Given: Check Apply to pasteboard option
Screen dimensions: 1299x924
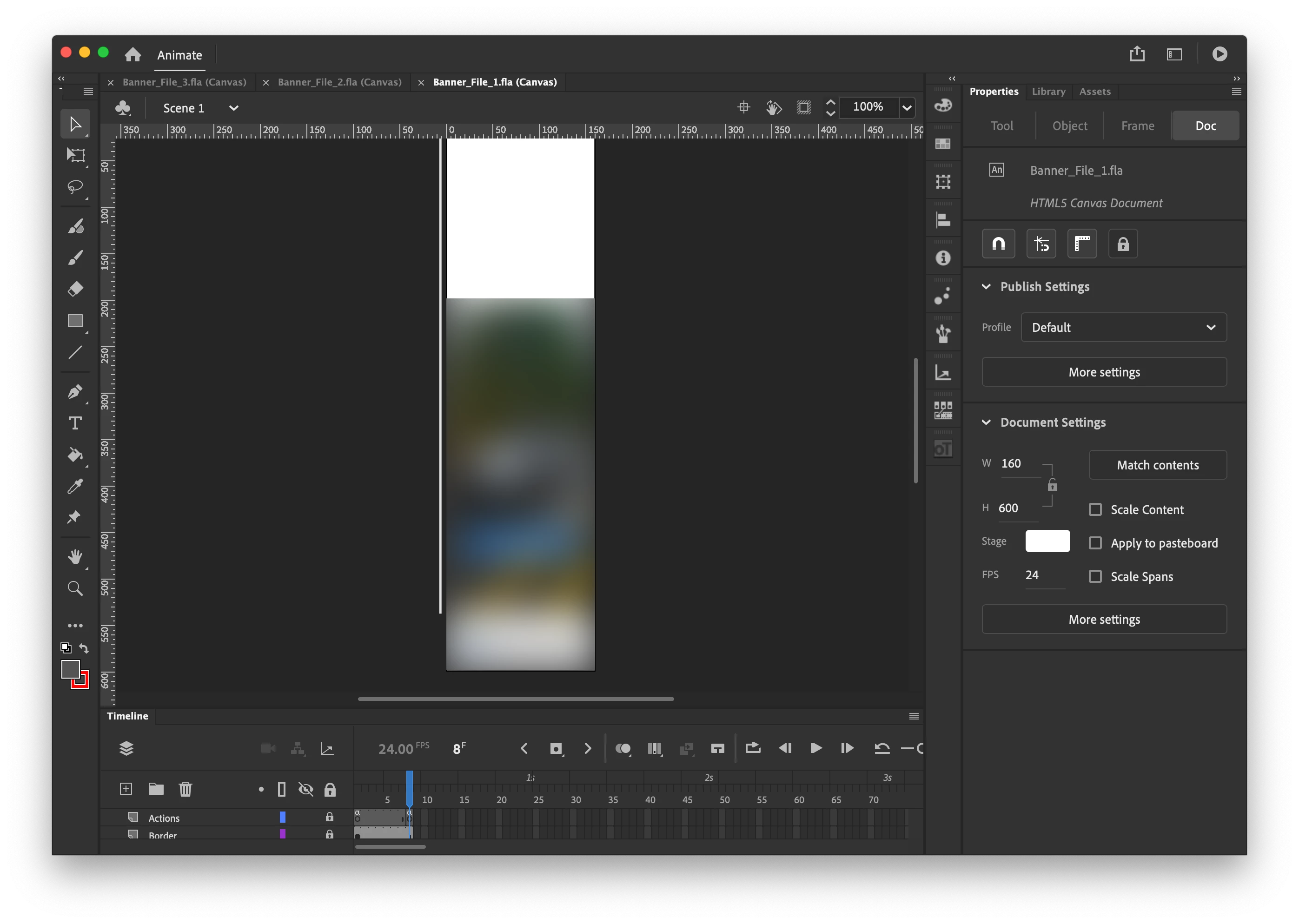Looking at the screenshot, I should coord(1095,543).
